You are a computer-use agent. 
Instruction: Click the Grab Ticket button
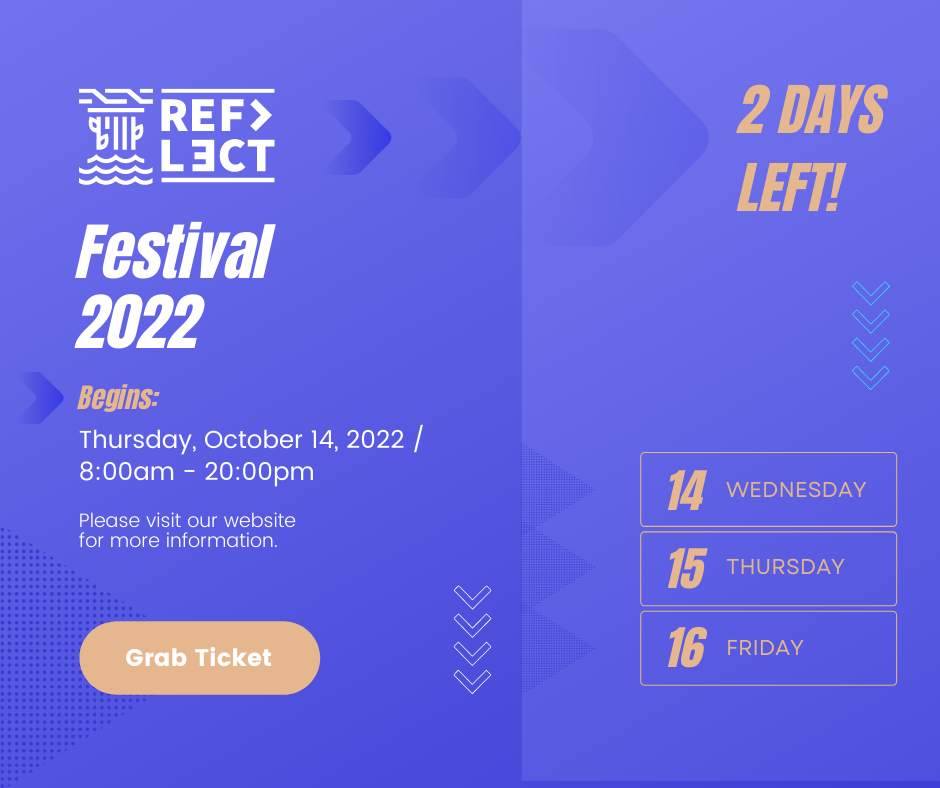200,658
